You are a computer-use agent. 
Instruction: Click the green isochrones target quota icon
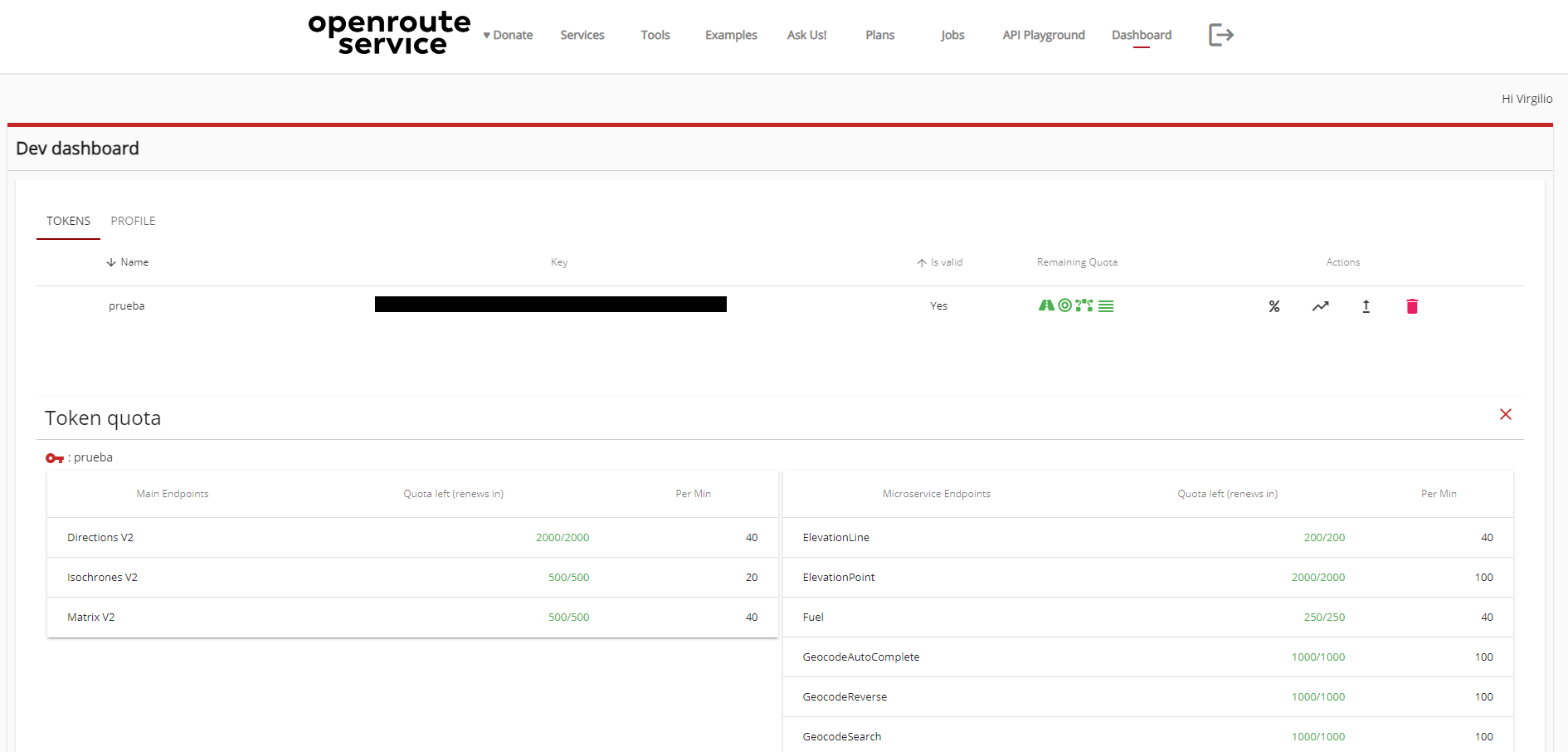(1065, 305)
